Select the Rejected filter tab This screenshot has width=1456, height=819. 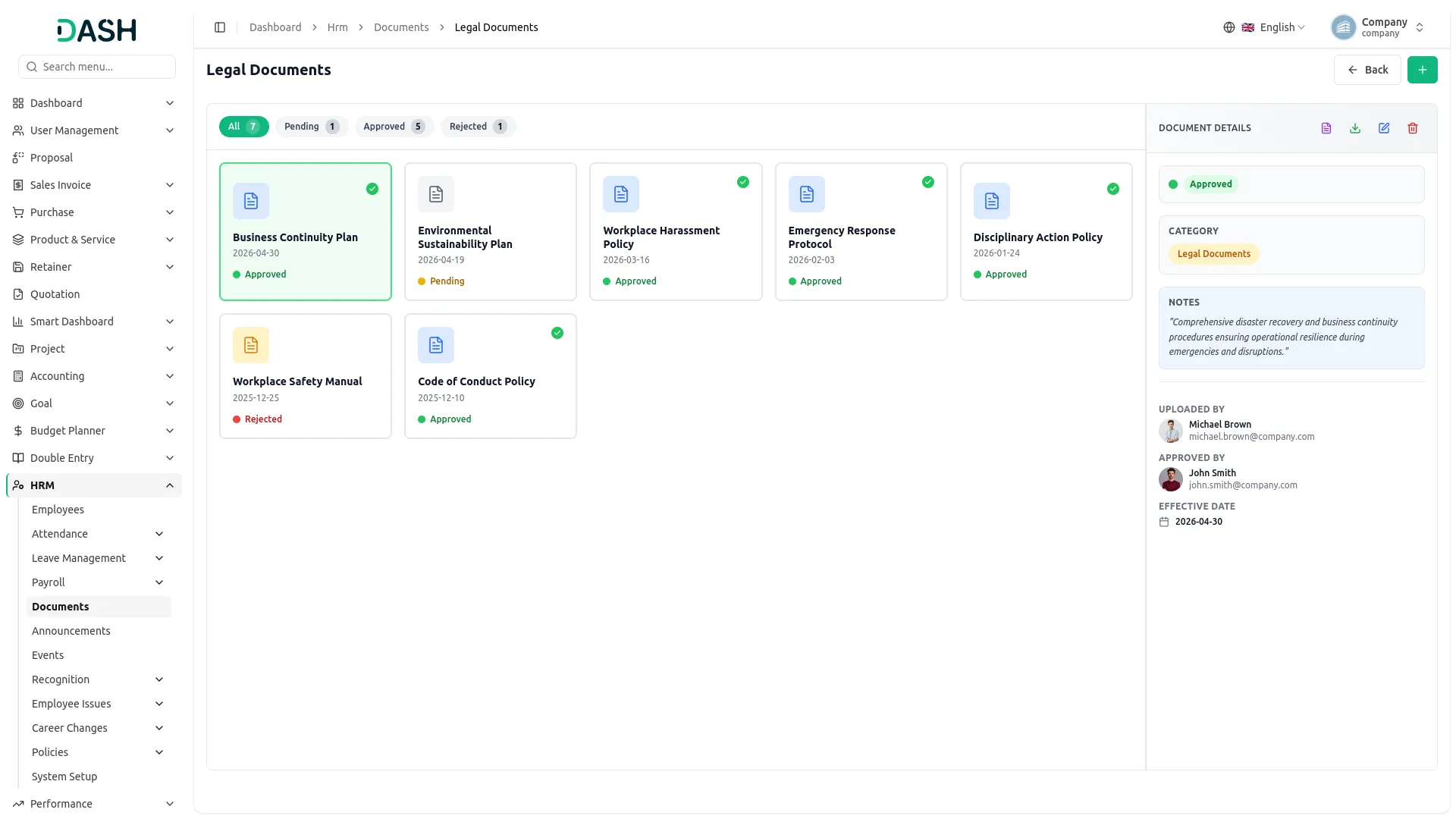[478, 127]
